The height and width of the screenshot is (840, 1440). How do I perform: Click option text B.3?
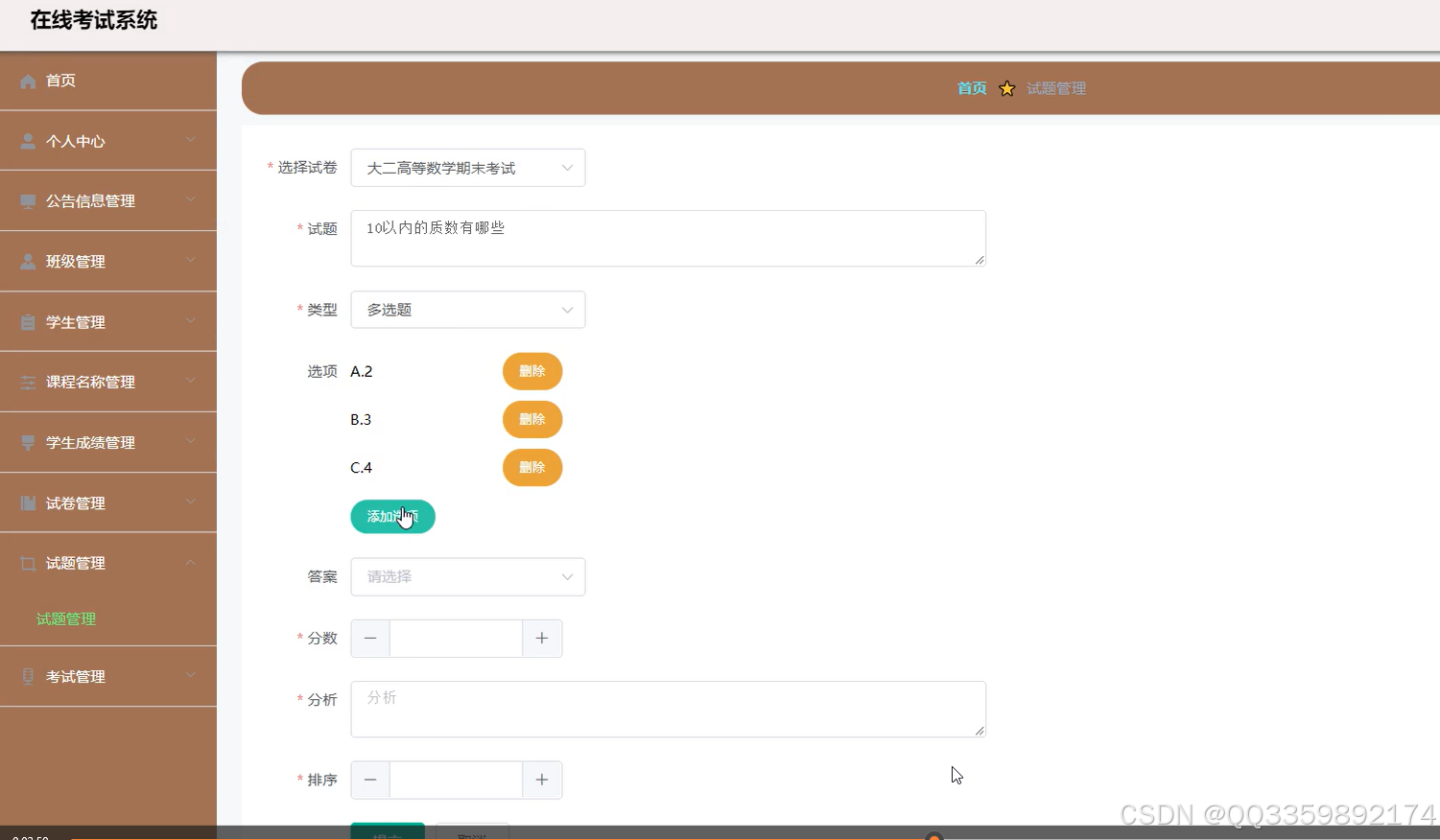point(361,420)
